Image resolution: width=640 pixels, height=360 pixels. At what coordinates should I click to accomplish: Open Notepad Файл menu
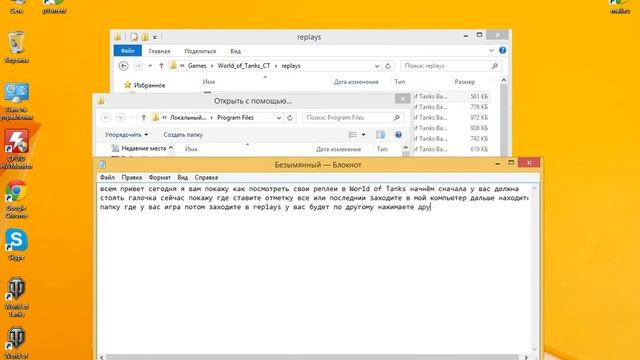[107, 178]
